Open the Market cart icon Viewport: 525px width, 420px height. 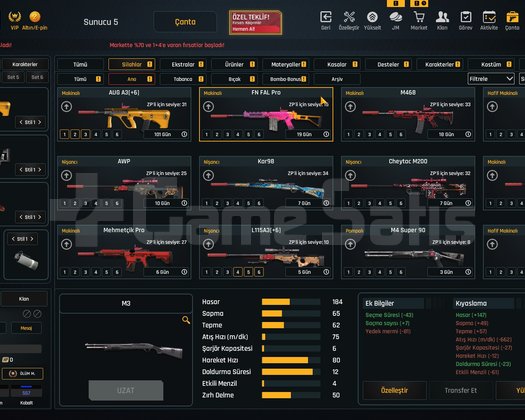pyautogui.click(x=419, y=17)
